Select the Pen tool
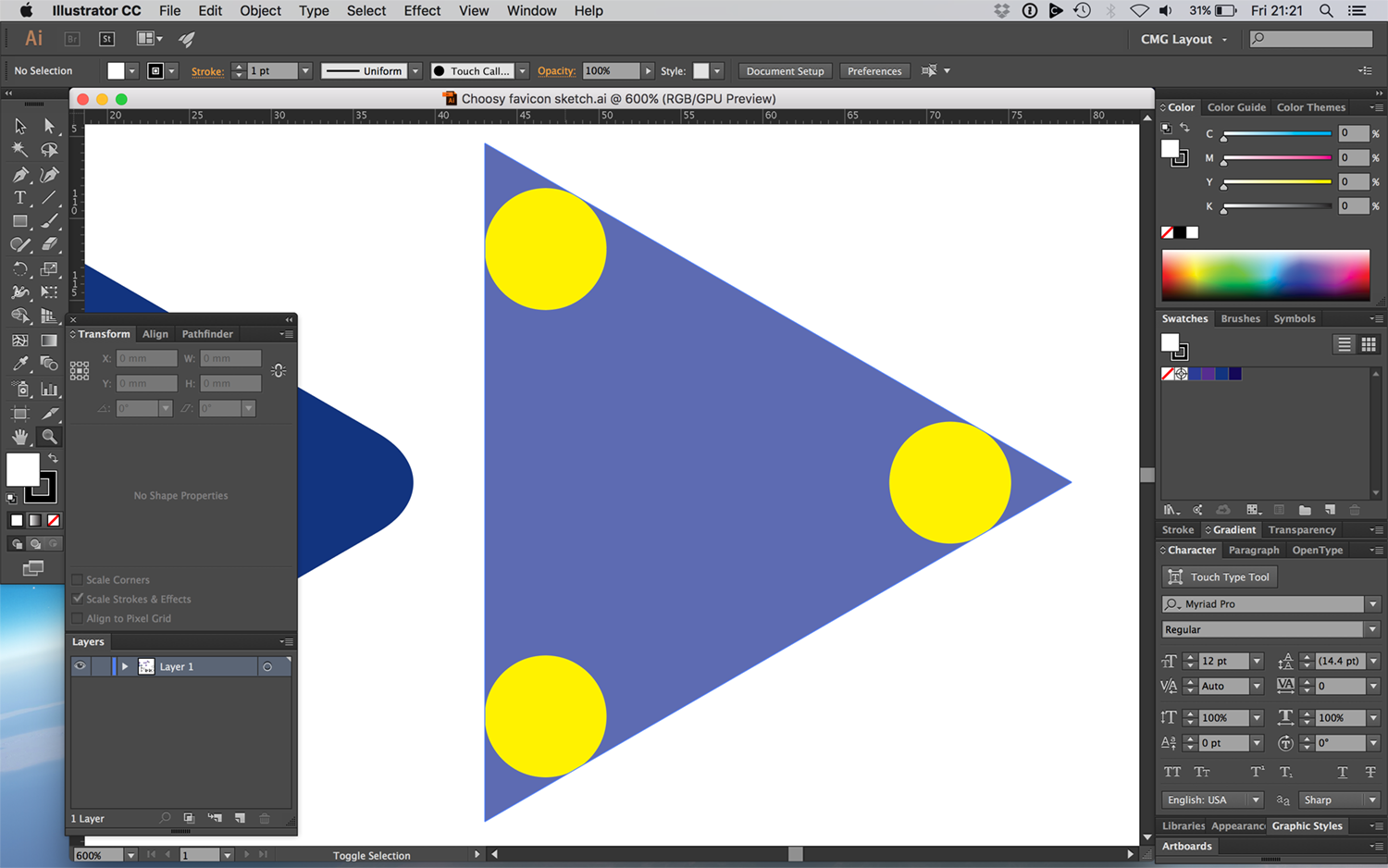Screen dimensions: 1388x868 click(19, 174)
